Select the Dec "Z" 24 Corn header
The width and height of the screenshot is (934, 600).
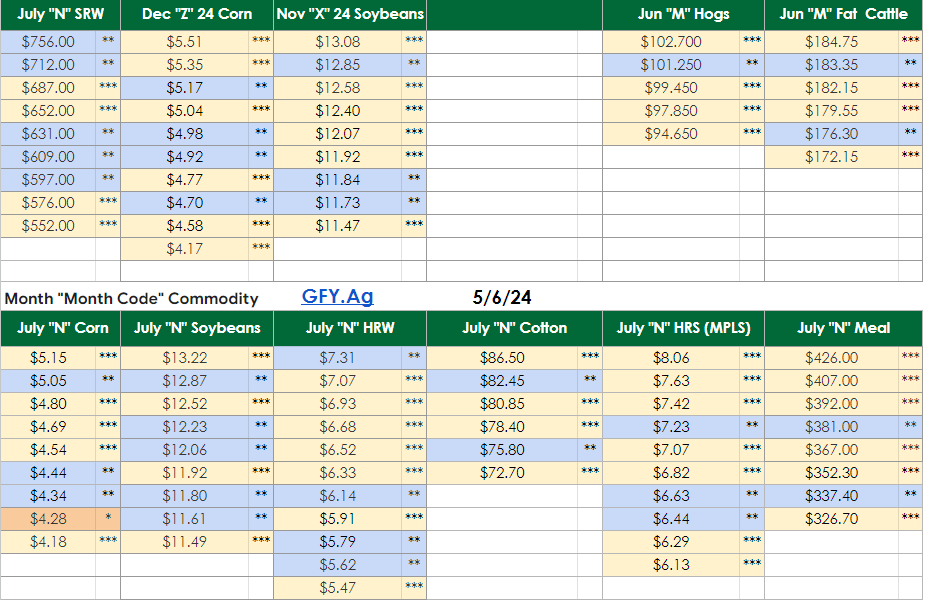197,14
